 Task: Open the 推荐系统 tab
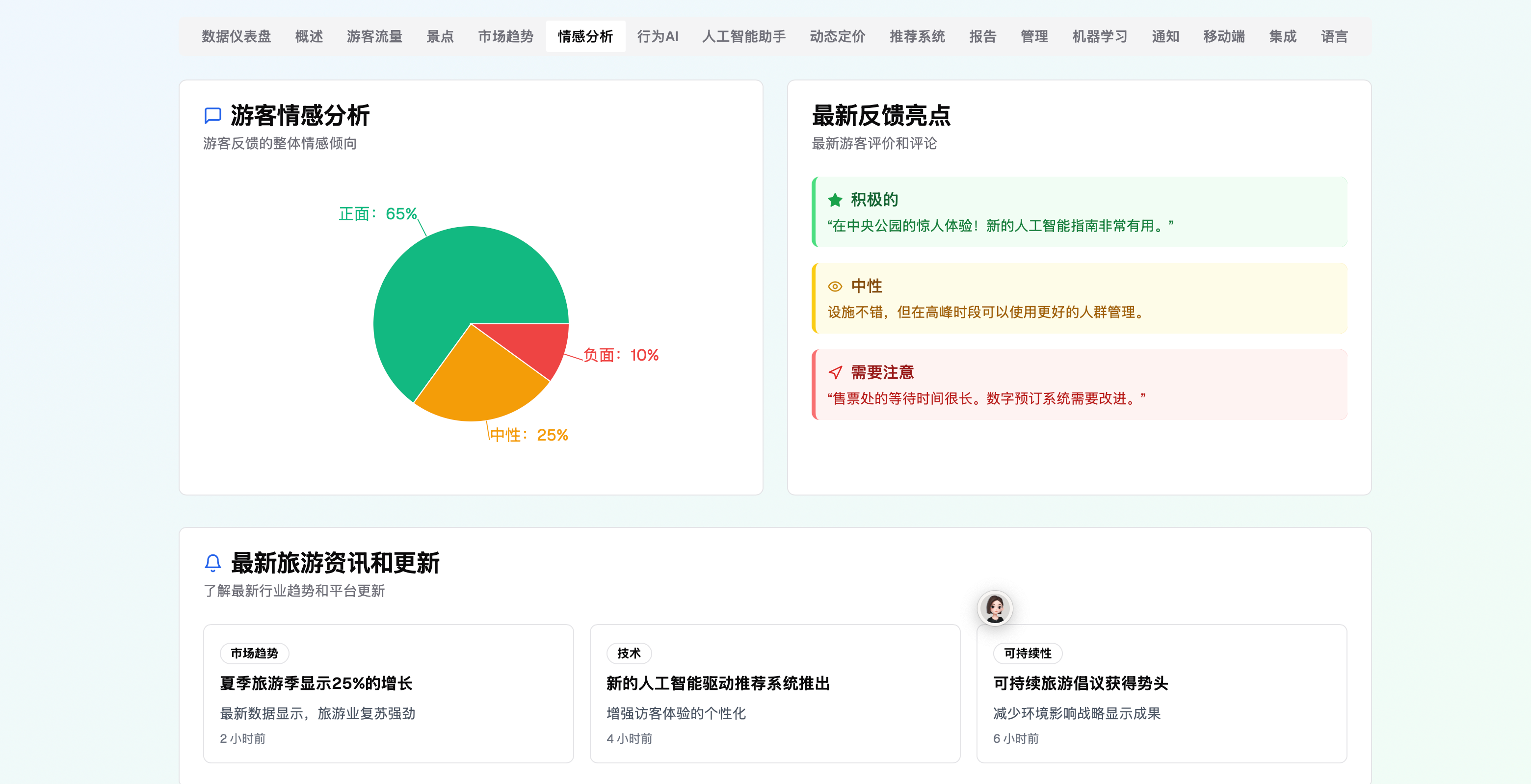pos(917,36)
